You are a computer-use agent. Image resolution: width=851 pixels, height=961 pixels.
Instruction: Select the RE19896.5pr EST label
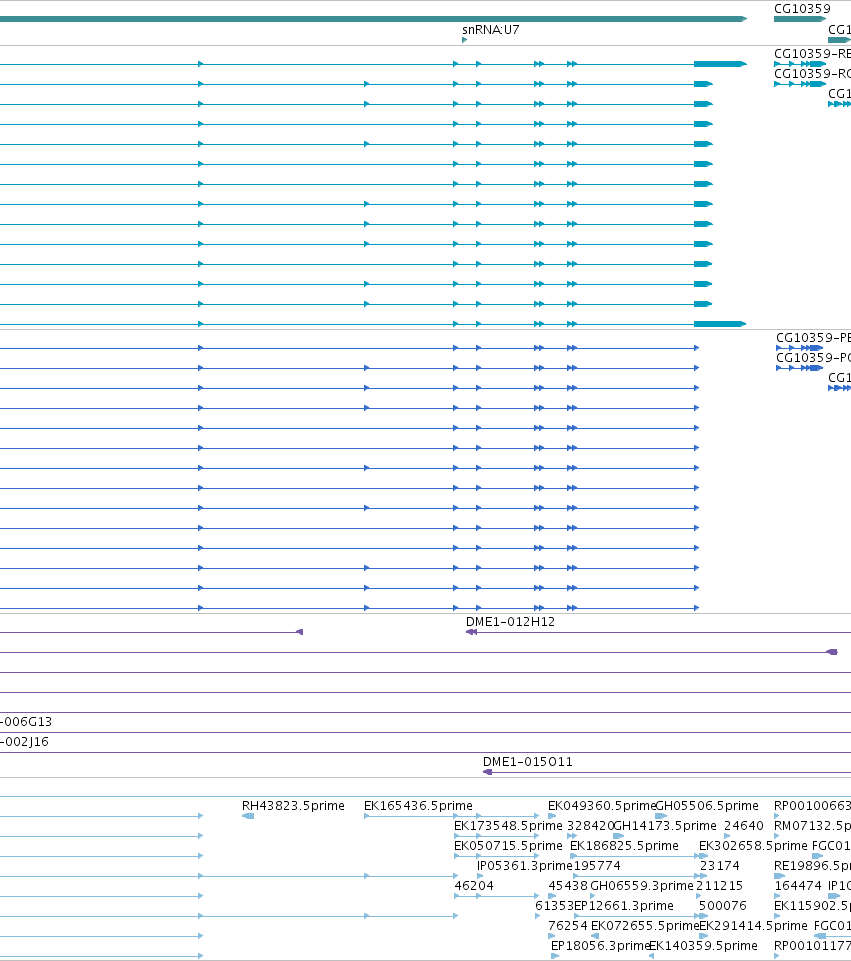click(812, 865)
